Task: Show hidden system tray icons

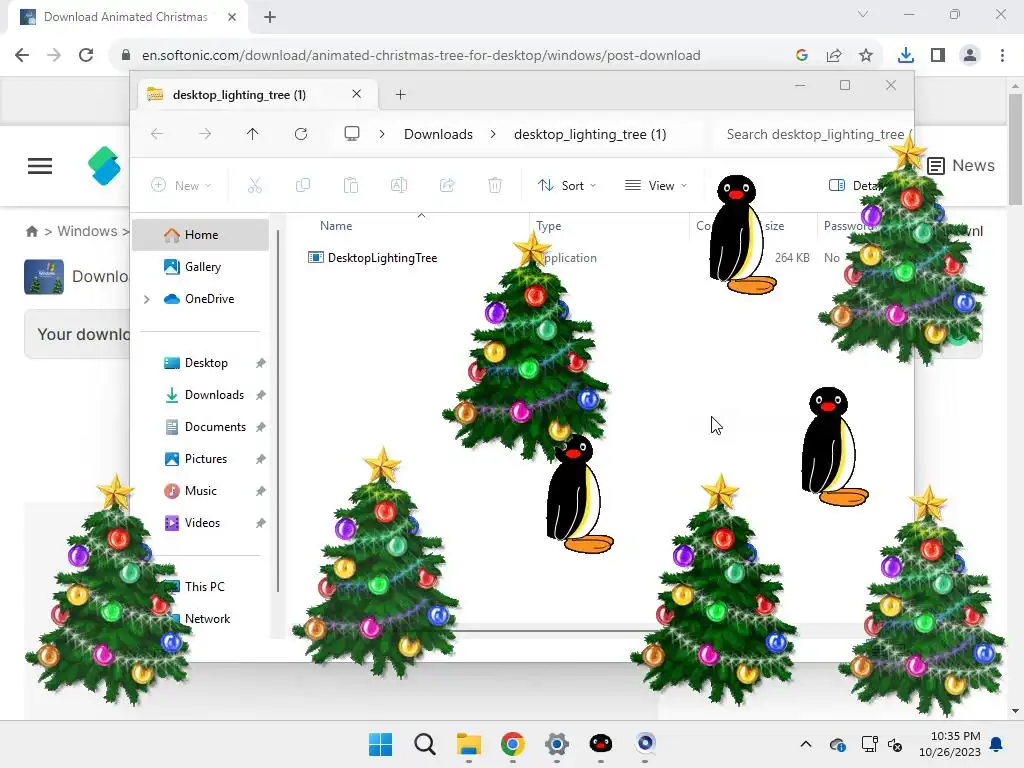Action: click(x=806, y=744)
